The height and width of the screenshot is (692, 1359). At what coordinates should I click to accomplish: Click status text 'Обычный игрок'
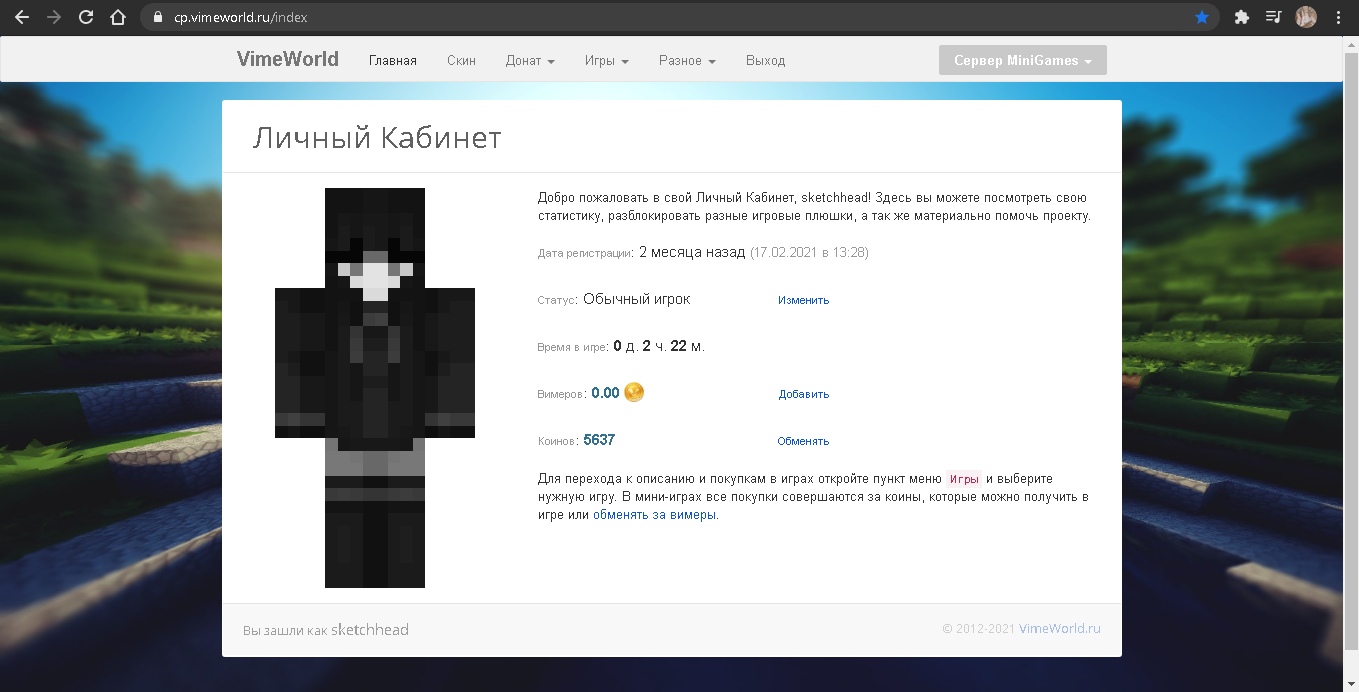[637, 299]
